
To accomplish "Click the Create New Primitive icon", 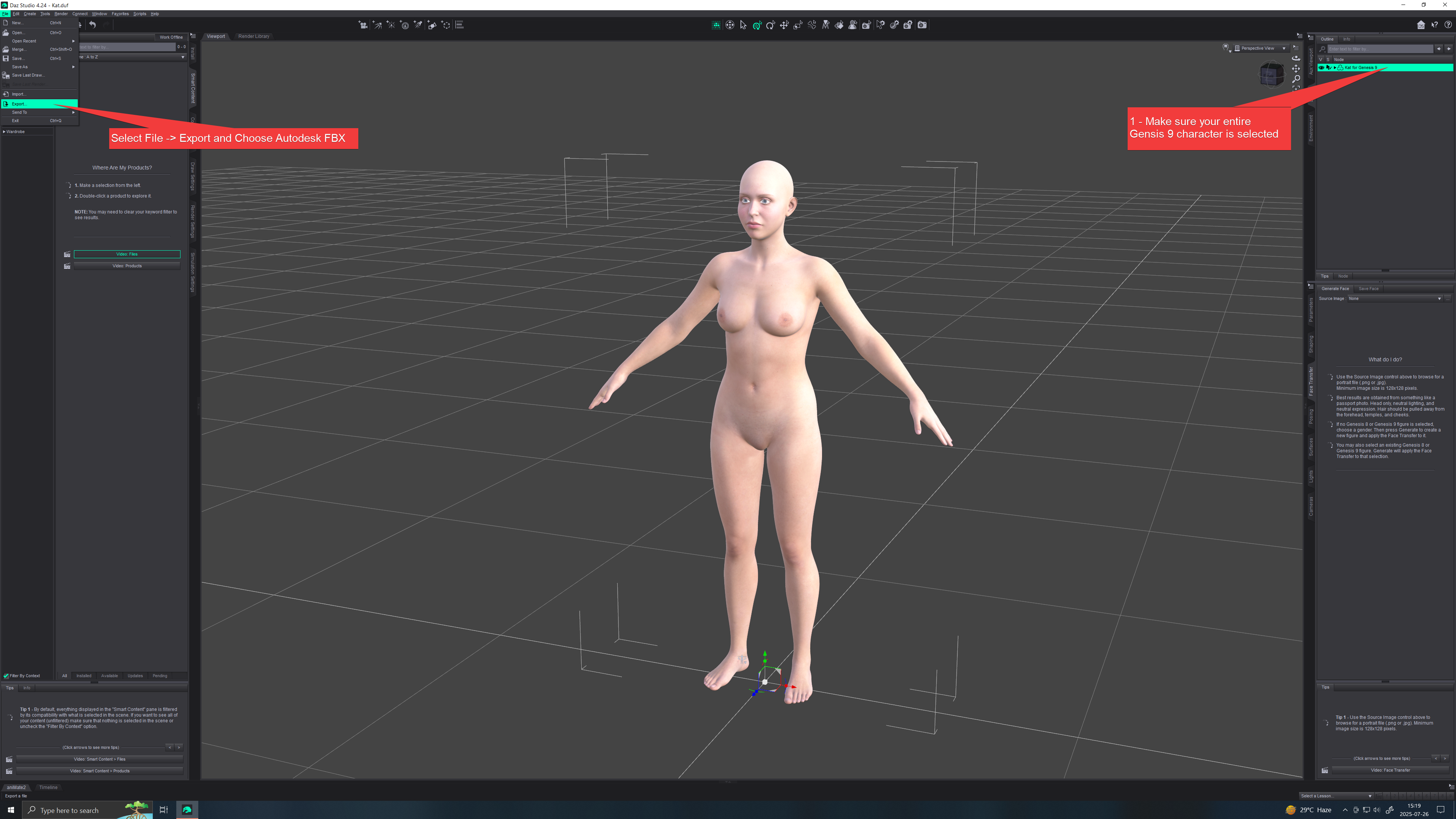I will 432,25.
